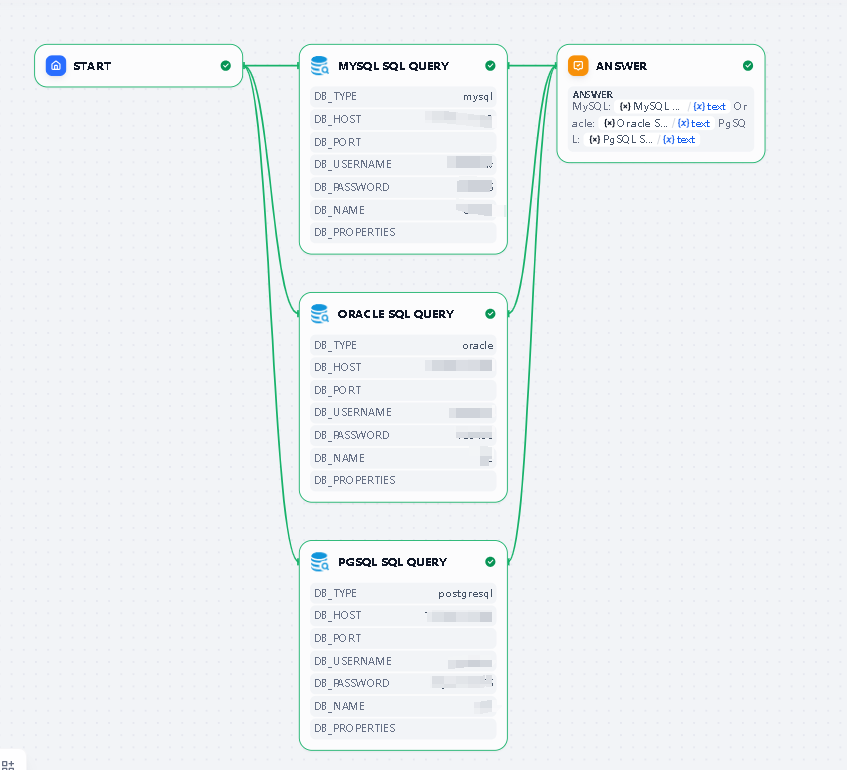Click the green checkmark on Answer node
This screenshot has width=847, height=770.
click(x=748, y=66)
